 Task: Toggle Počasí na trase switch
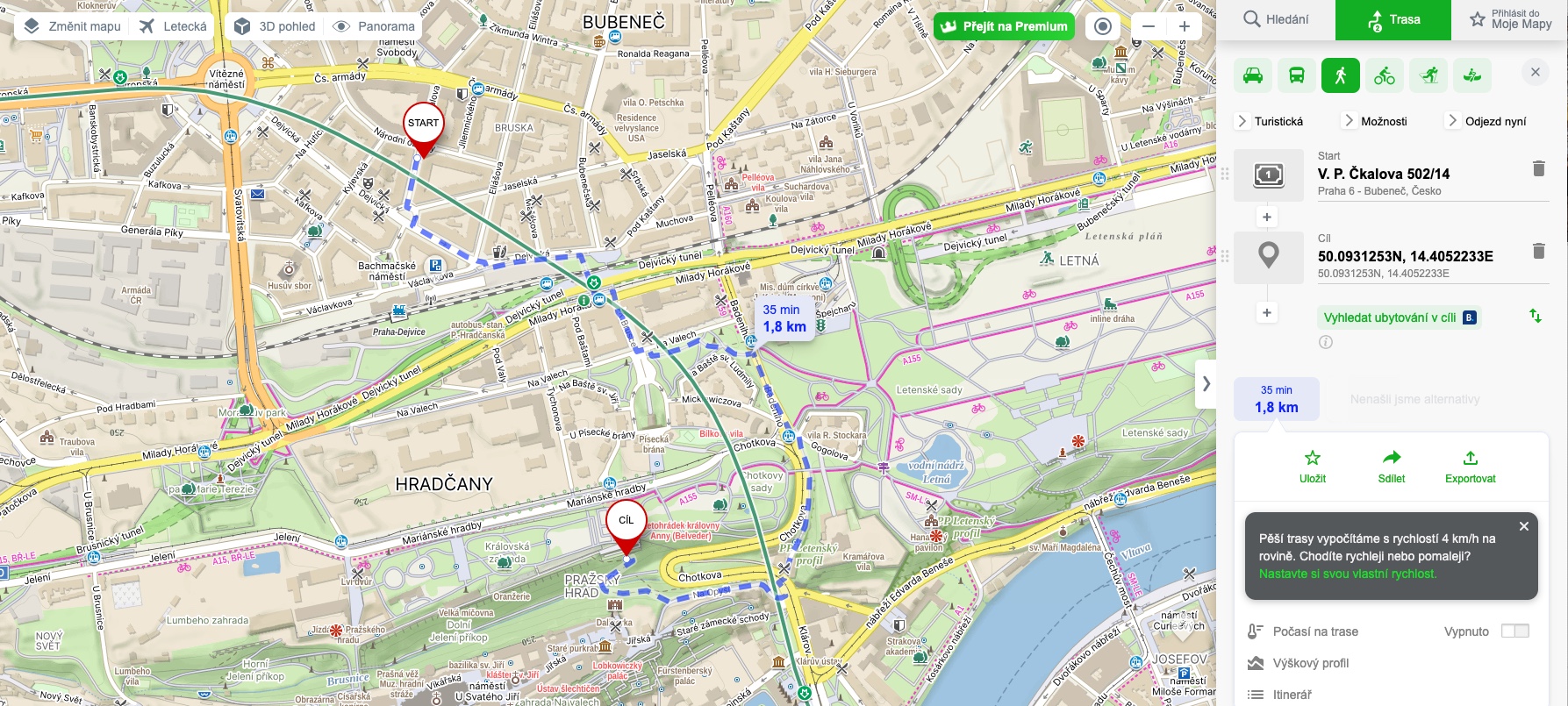click(x=1515, y=631)
